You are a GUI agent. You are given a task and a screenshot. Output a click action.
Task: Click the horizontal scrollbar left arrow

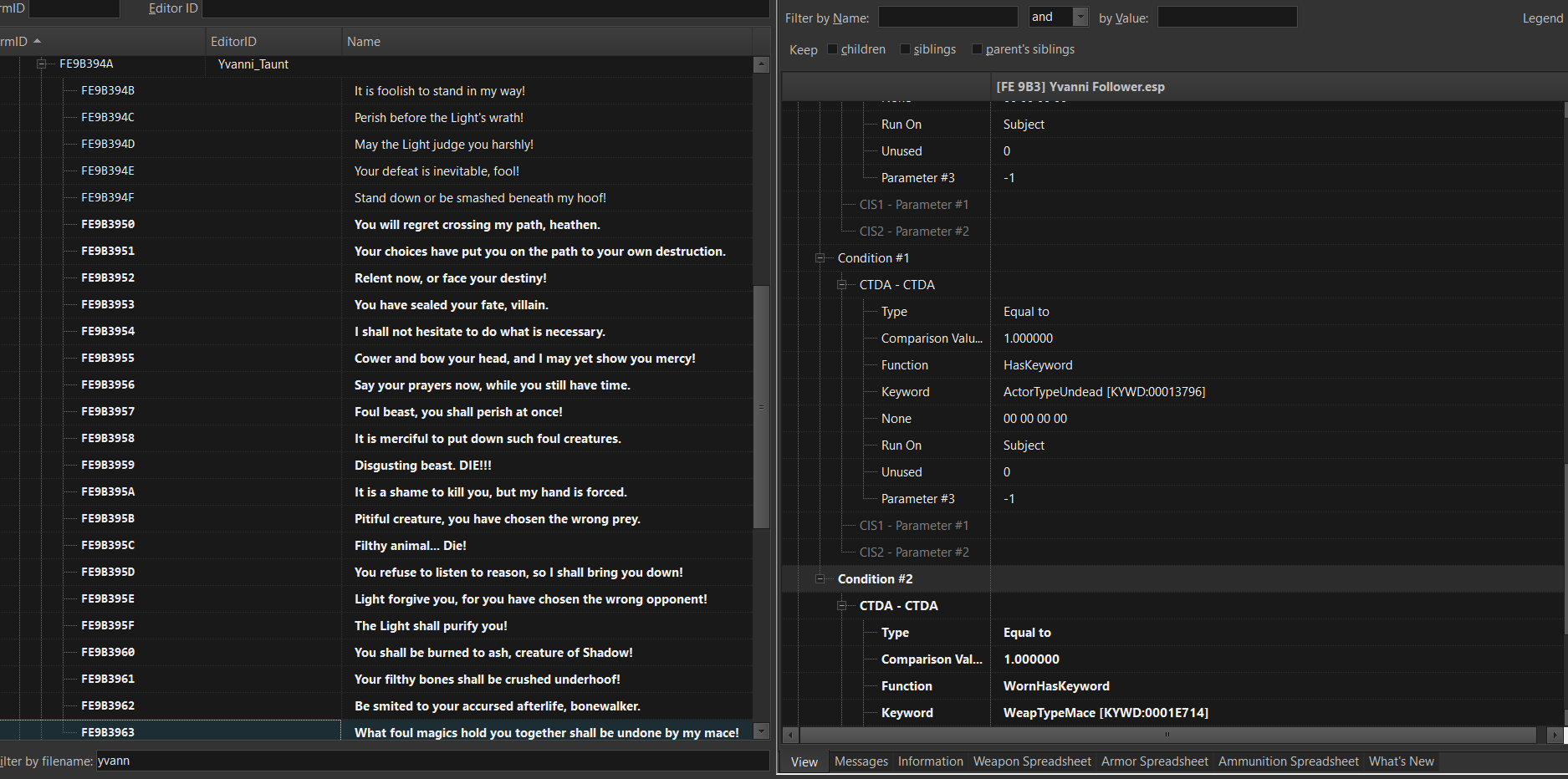[x=790, y=735]
